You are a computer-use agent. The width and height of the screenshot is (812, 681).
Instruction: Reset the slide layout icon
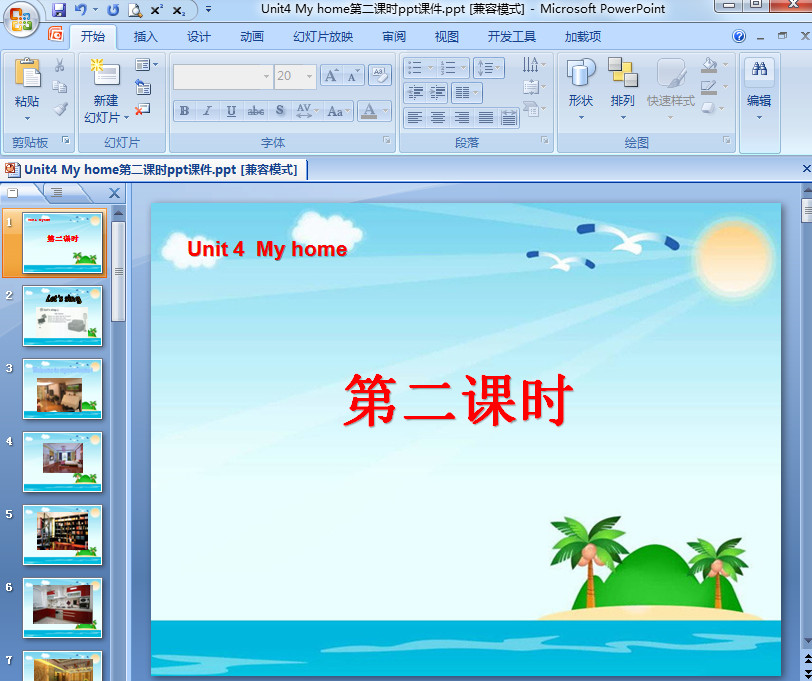pyautogui.click(x=143, y=86)
